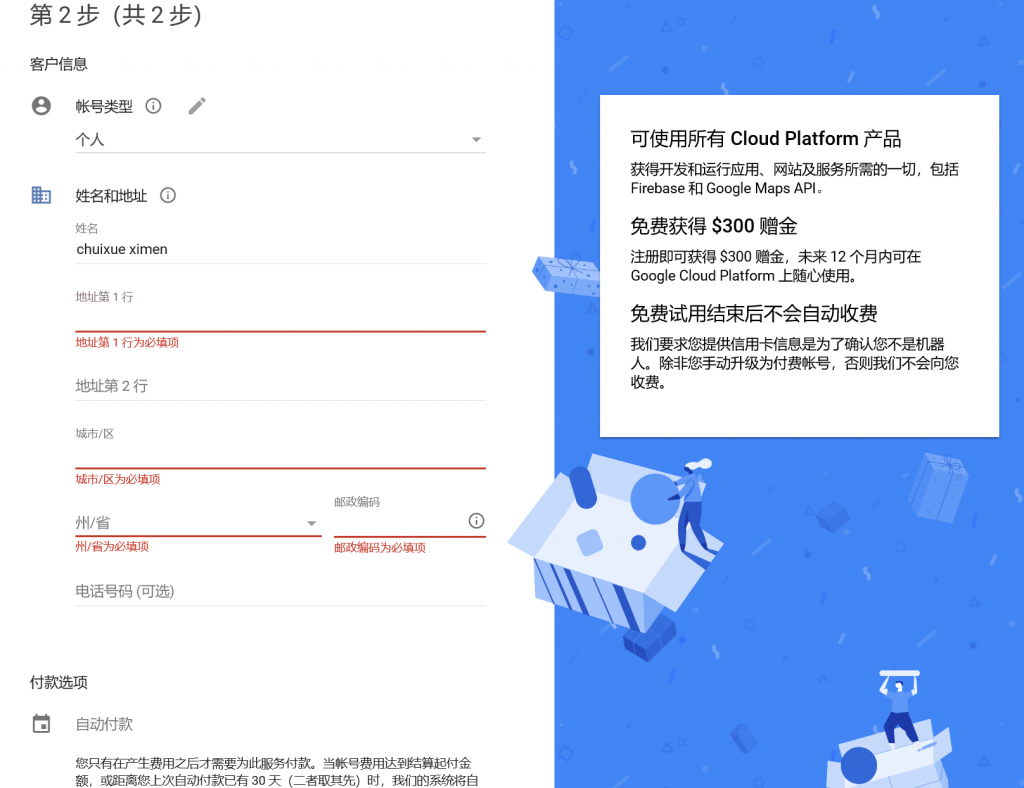Click info icon in 邮政编码 field
The height and width of the screenshot is (788, 1024).
(476, 521)
